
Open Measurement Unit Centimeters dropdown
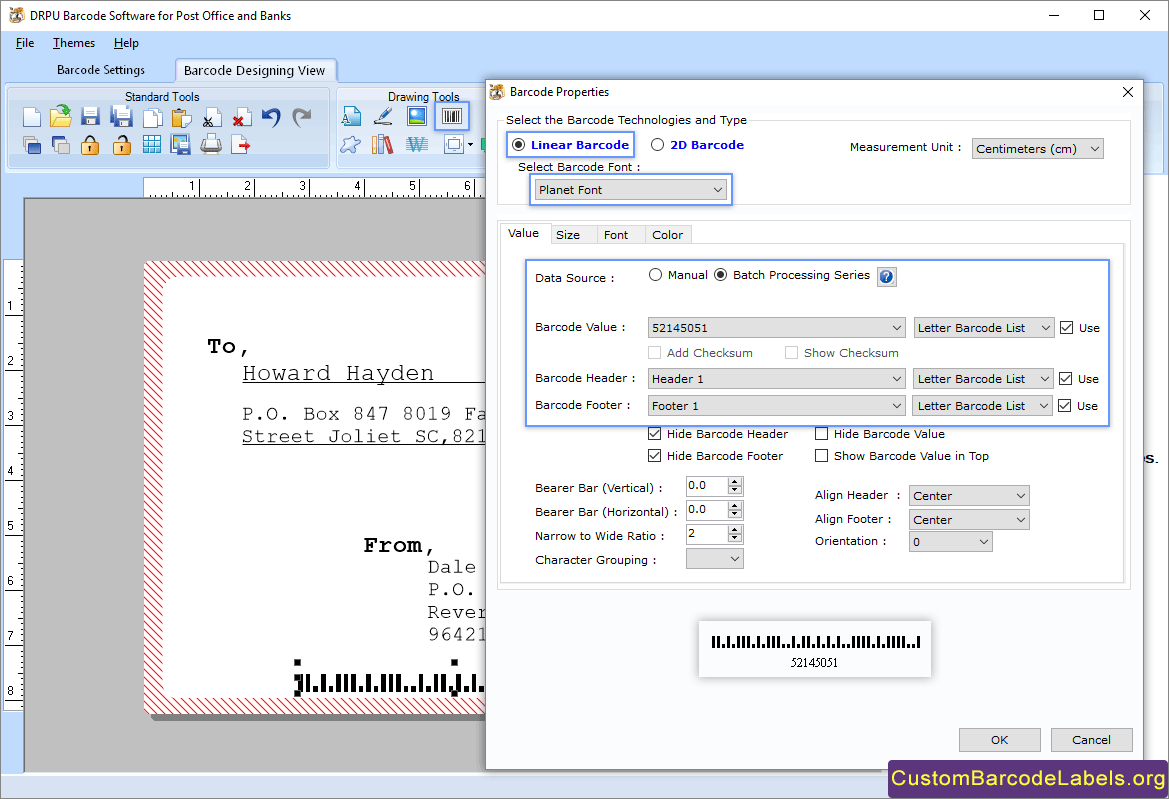[x=1038, y=148]
